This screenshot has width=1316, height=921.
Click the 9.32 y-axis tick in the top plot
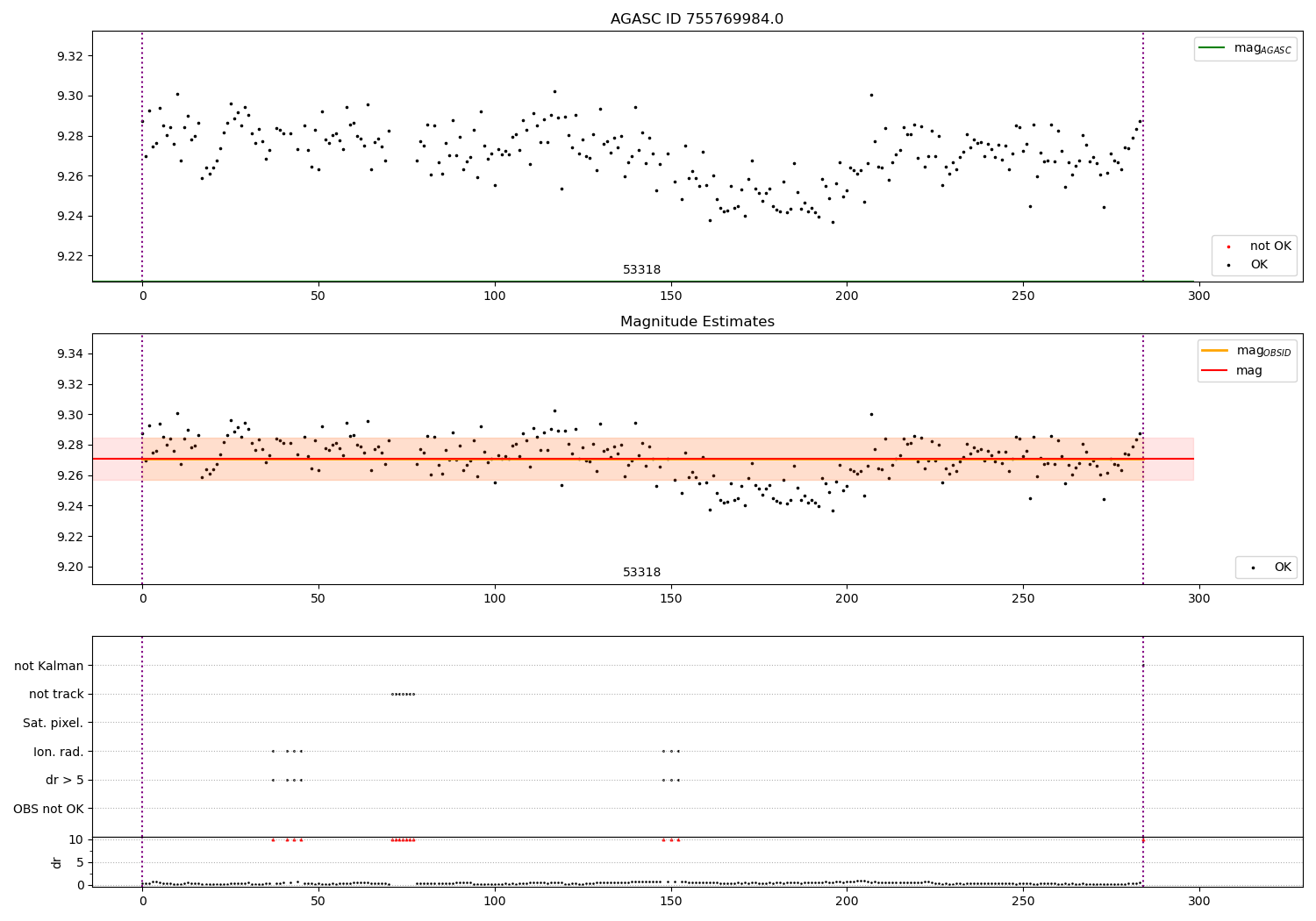click(69, 56)
